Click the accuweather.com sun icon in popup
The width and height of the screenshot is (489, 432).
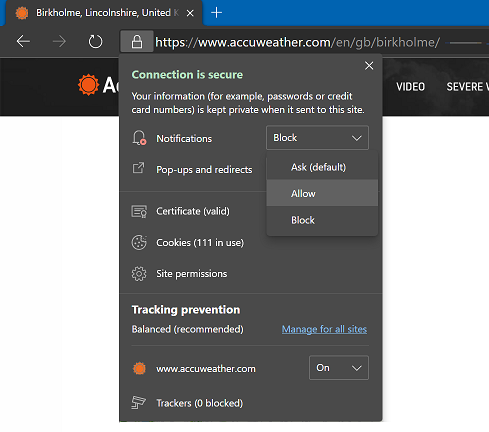point(139,369)
